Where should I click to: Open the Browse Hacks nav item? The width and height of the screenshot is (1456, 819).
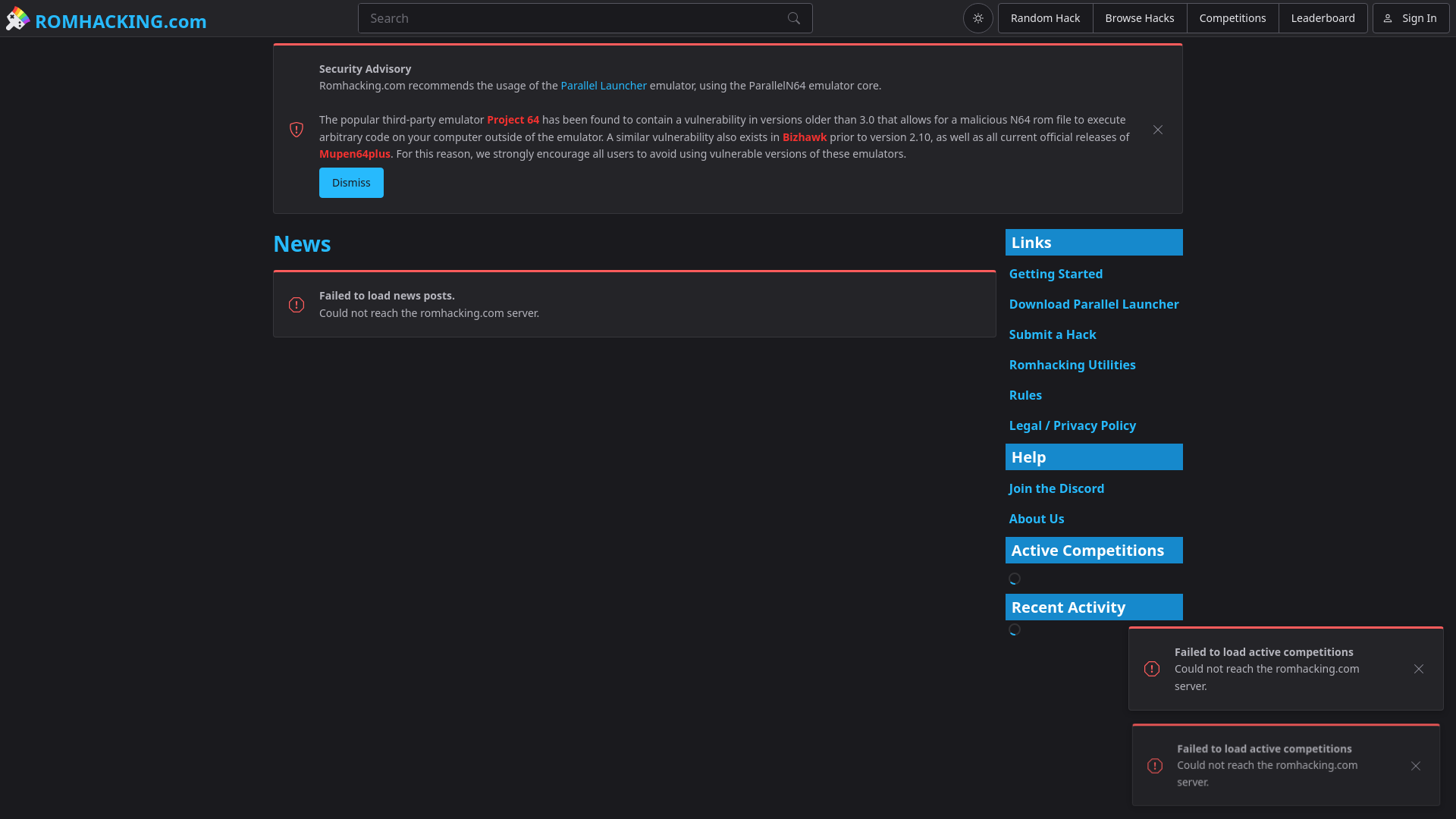point(1139,18)
